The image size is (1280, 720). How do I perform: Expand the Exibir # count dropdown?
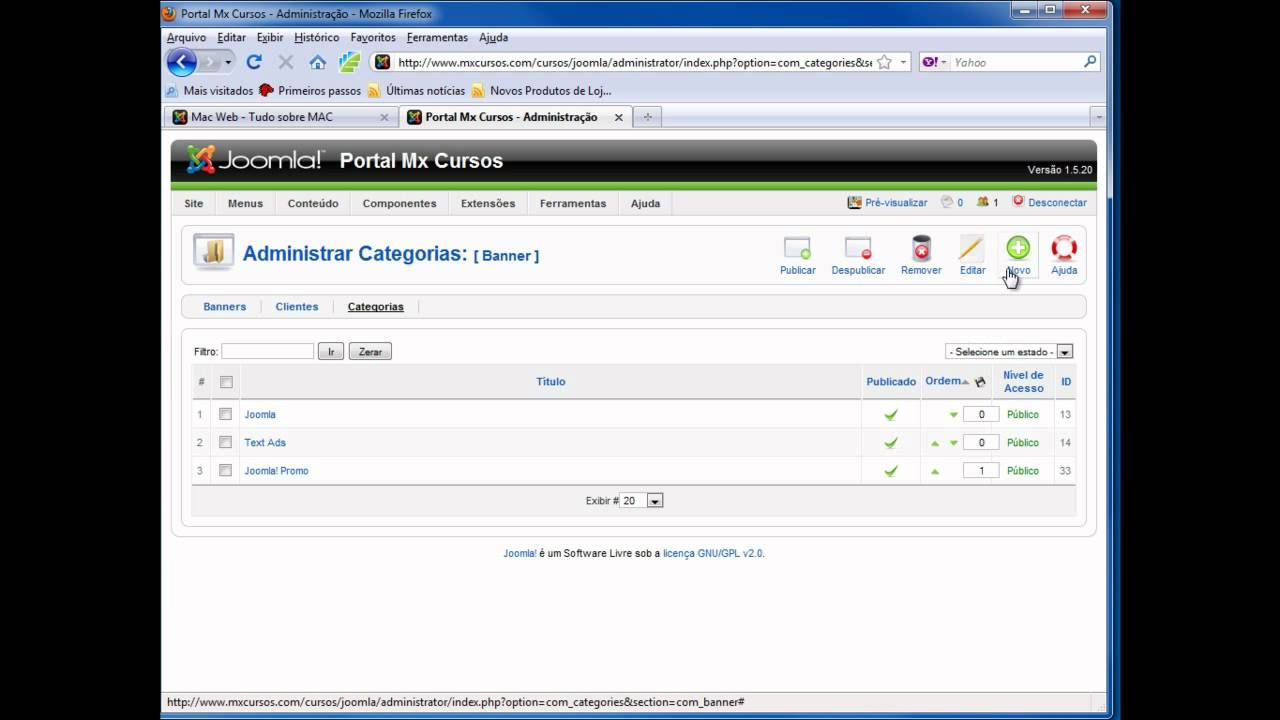point(654,501)
